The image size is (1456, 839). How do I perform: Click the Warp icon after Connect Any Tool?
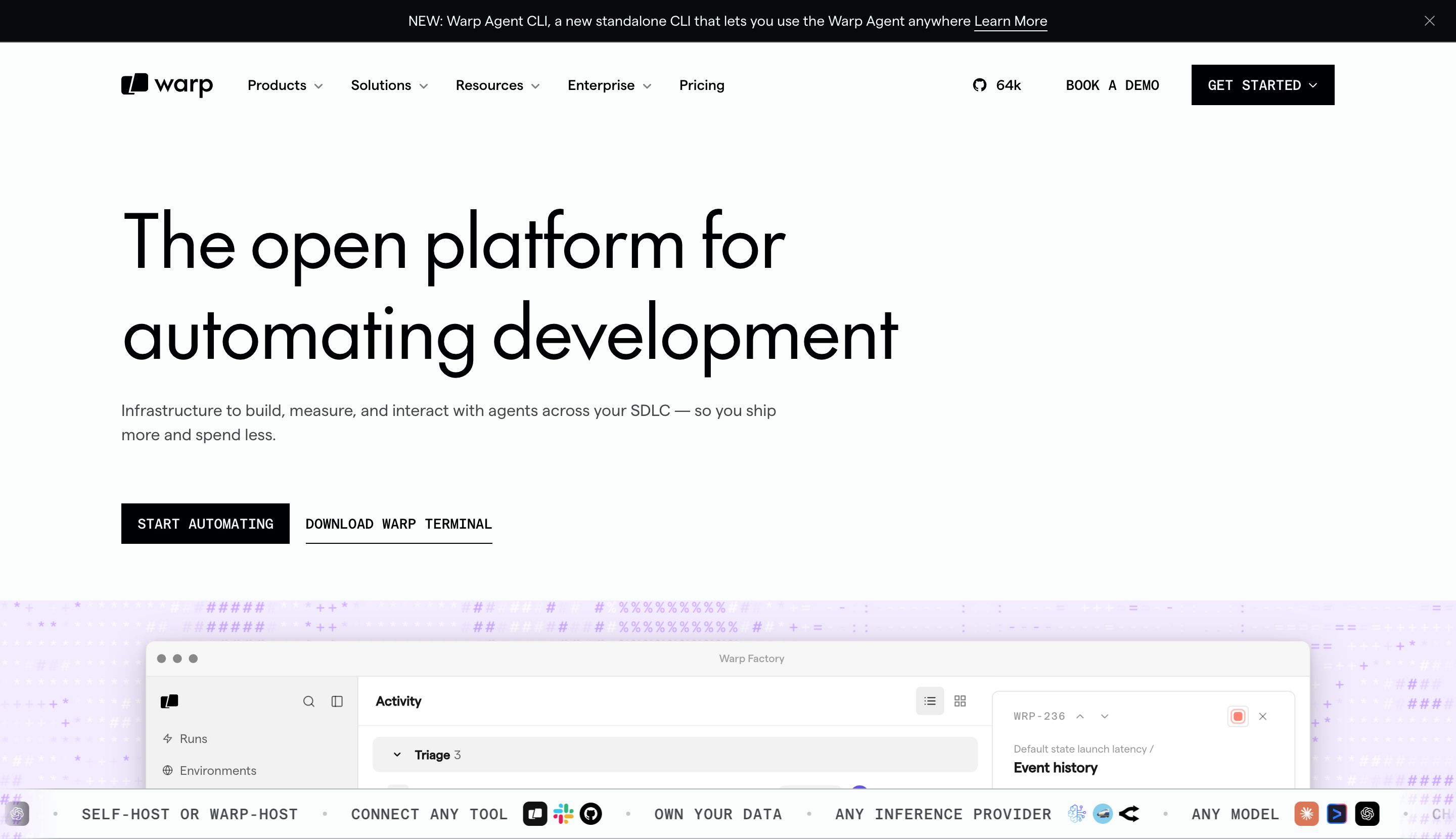[535, 814]
